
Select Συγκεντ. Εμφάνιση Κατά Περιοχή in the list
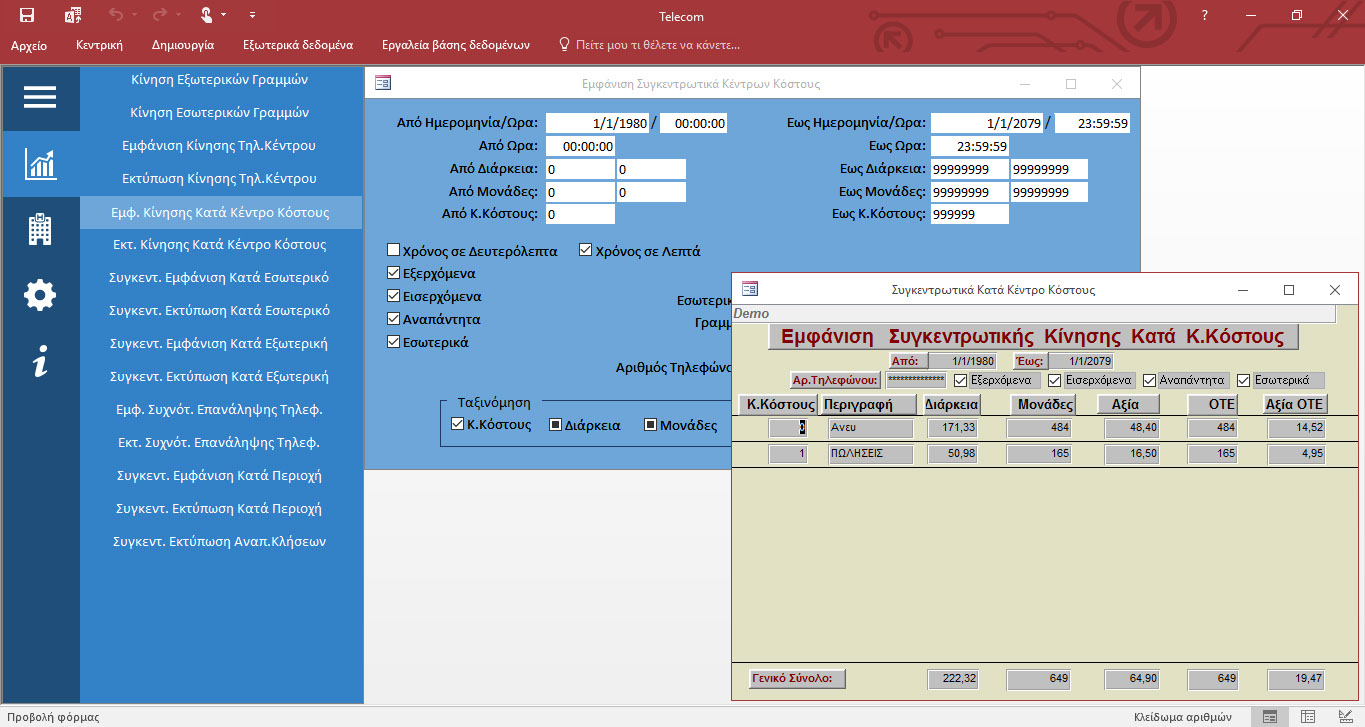(219, 475)
